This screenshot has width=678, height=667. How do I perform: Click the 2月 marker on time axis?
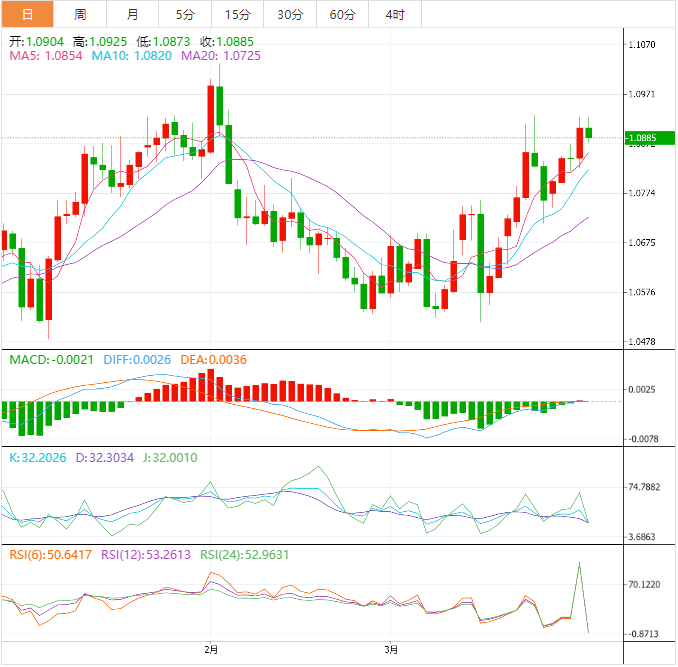point(210,649)
